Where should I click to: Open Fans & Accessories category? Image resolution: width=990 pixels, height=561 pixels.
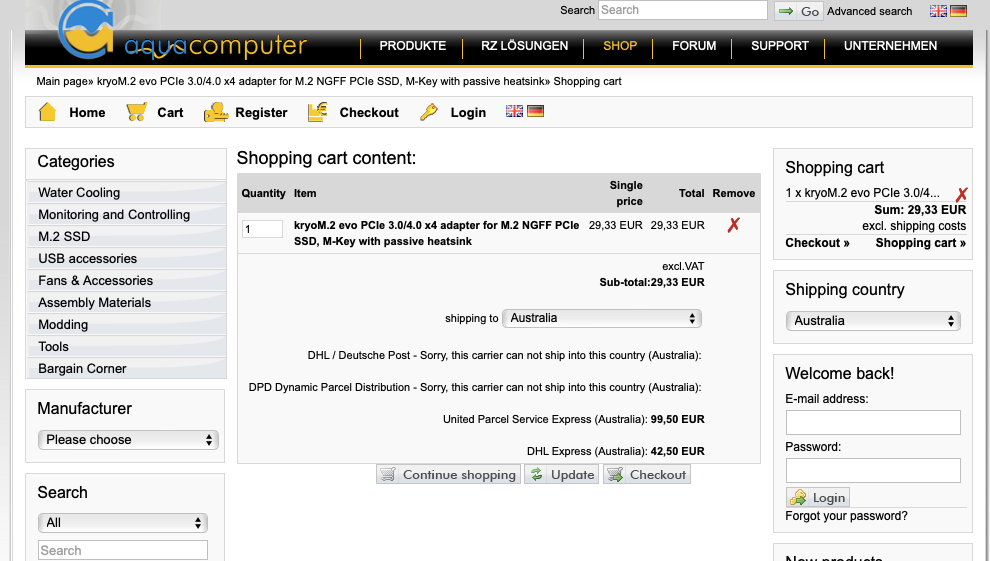tap(126, 281)
